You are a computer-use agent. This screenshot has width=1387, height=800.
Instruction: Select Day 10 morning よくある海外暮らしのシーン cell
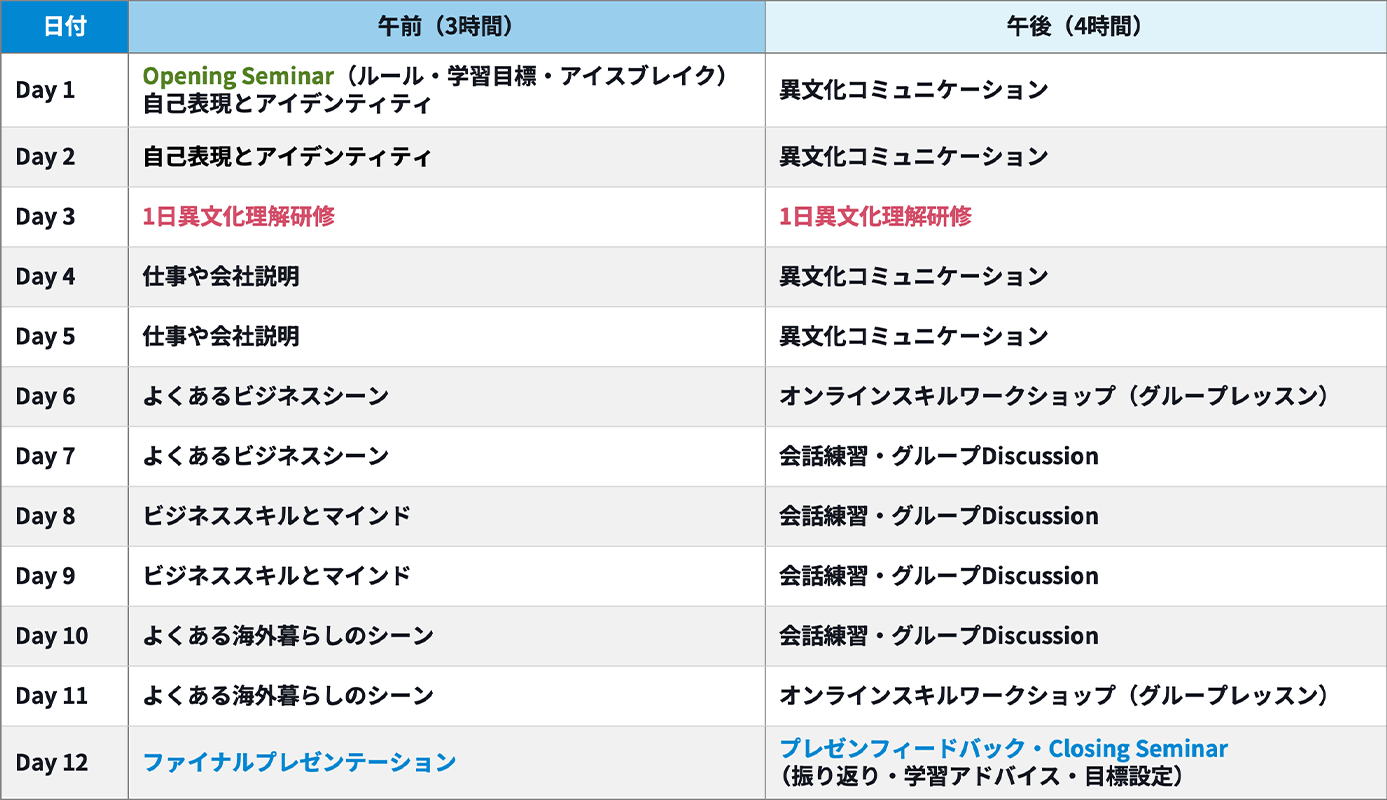pyautogui.click(x=288, y=636)
